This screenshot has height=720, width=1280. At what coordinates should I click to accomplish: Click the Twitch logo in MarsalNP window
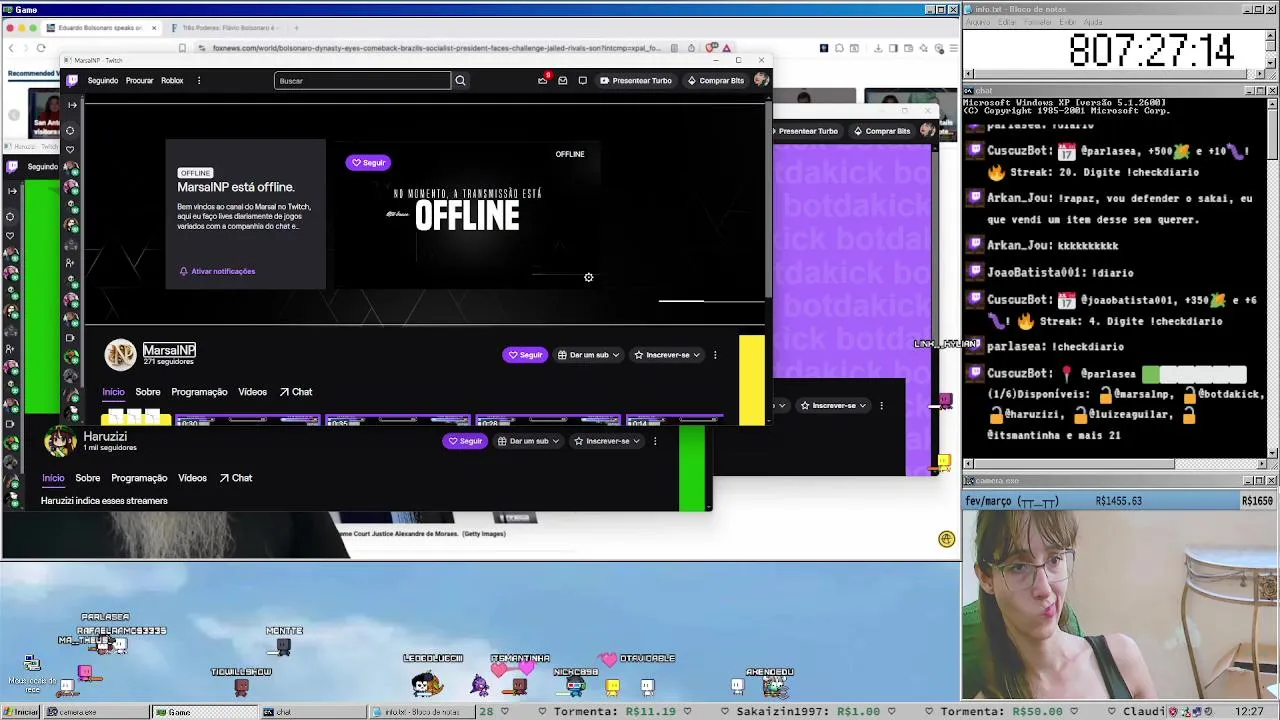72,80
